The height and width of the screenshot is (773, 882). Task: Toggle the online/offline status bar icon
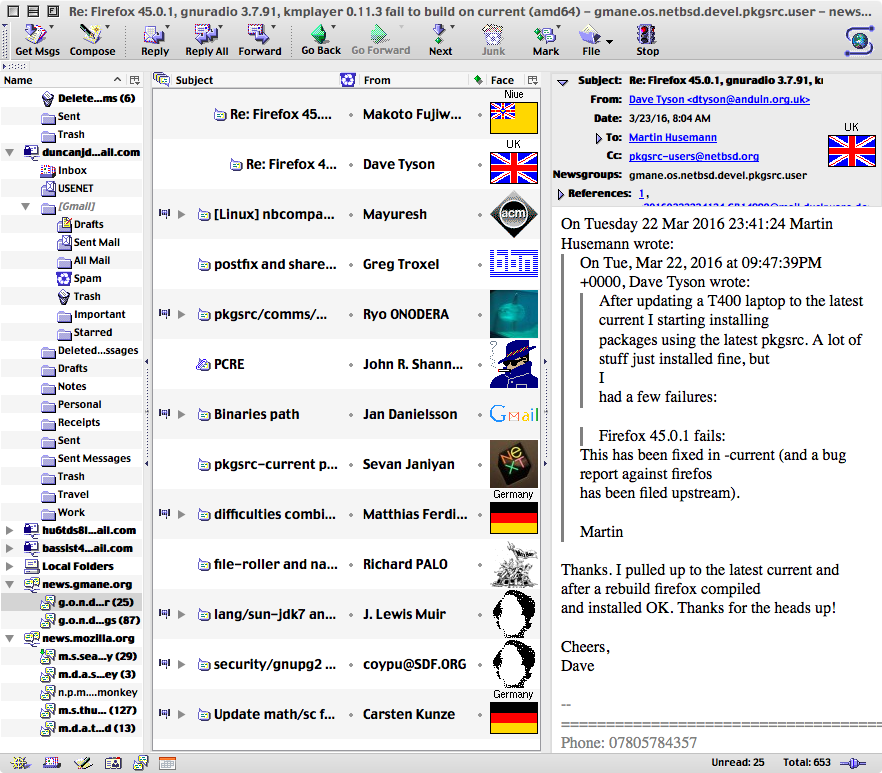(853, 763)
